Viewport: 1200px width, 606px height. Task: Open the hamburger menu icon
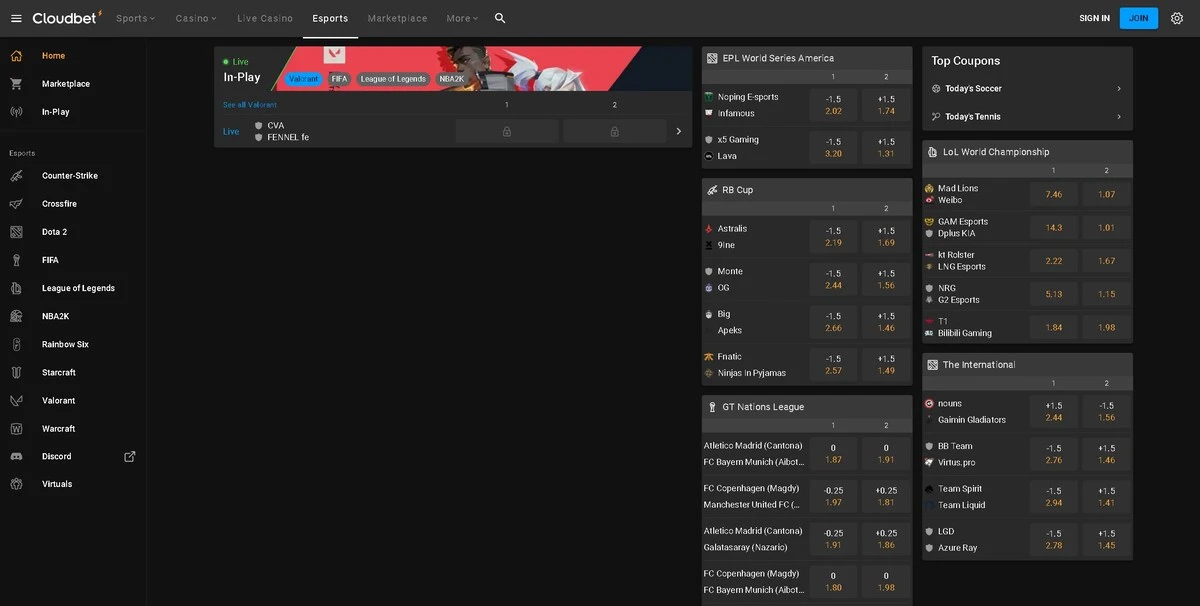point(16,18)
